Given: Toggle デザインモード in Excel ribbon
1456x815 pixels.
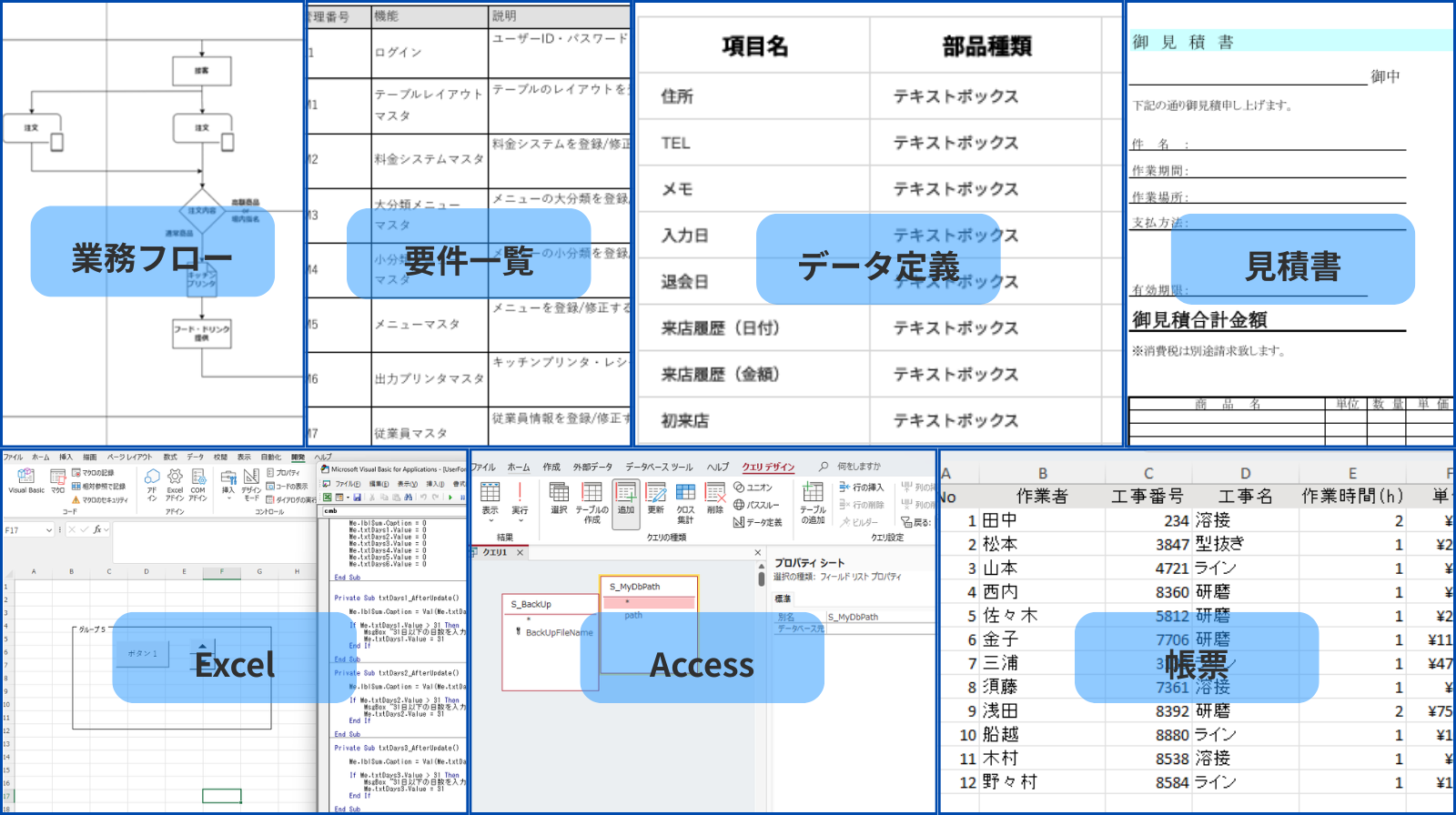Looking at the screenshot, I should [x=251, y=484].
